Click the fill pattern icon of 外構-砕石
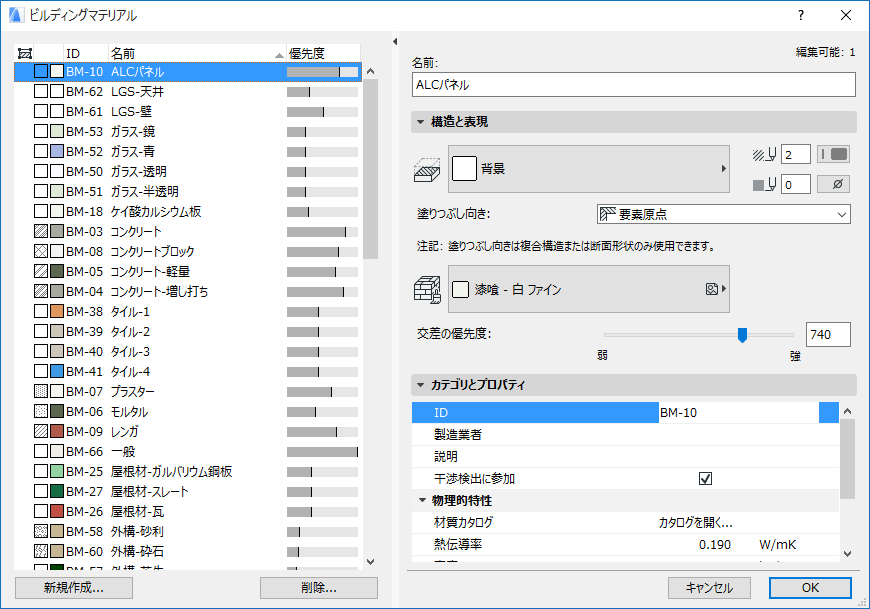This screenshot has height=609, width=870. click(41, 551)
